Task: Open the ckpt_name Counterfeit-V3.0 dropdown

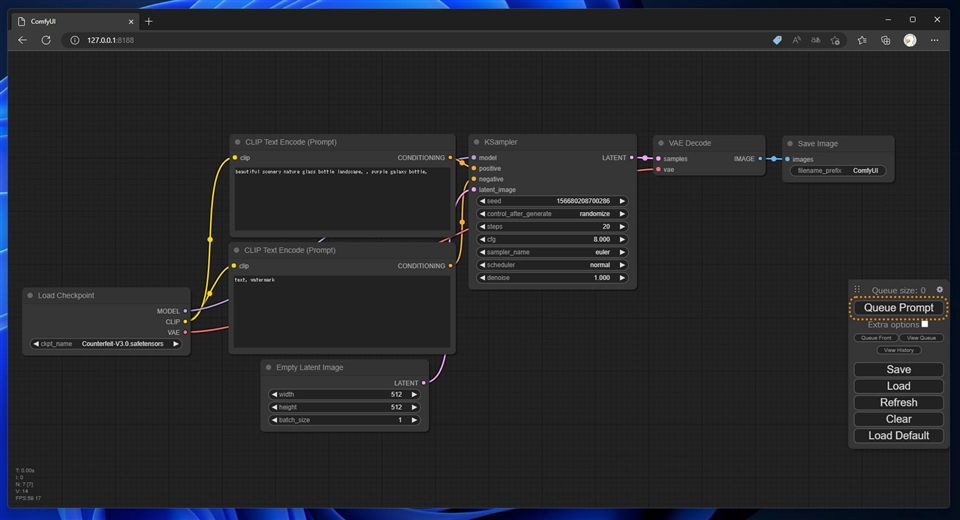Action: point(106,344)
